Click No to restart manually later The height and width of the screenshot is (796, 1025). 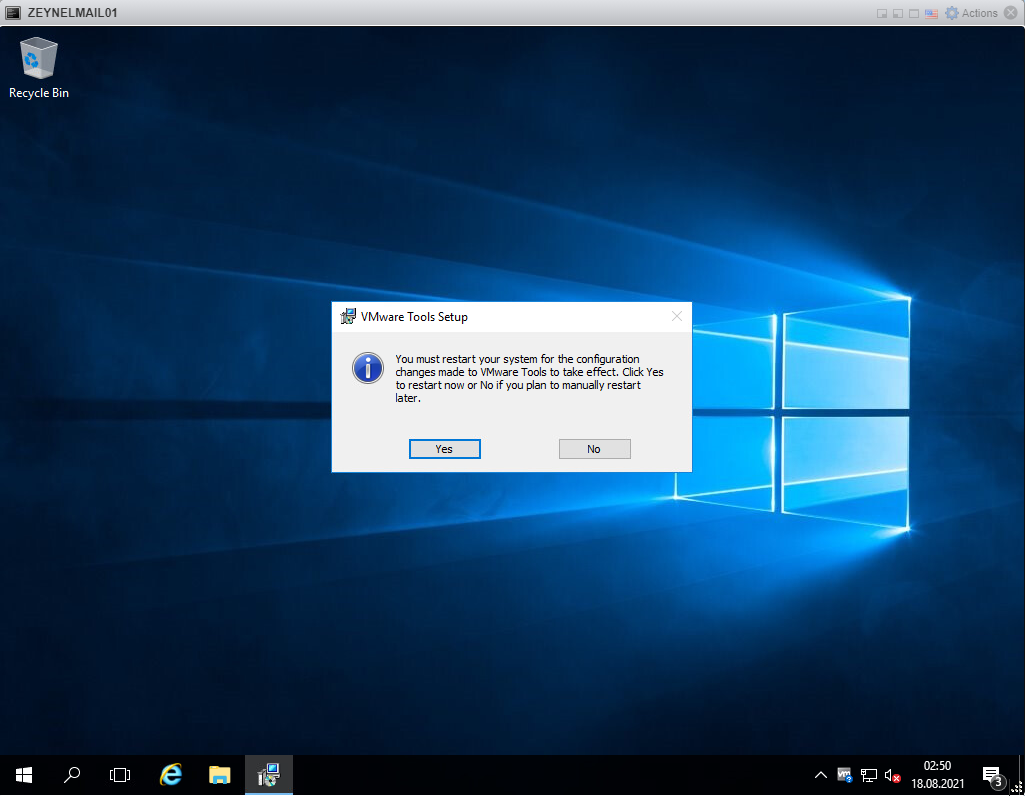[594, 449]
